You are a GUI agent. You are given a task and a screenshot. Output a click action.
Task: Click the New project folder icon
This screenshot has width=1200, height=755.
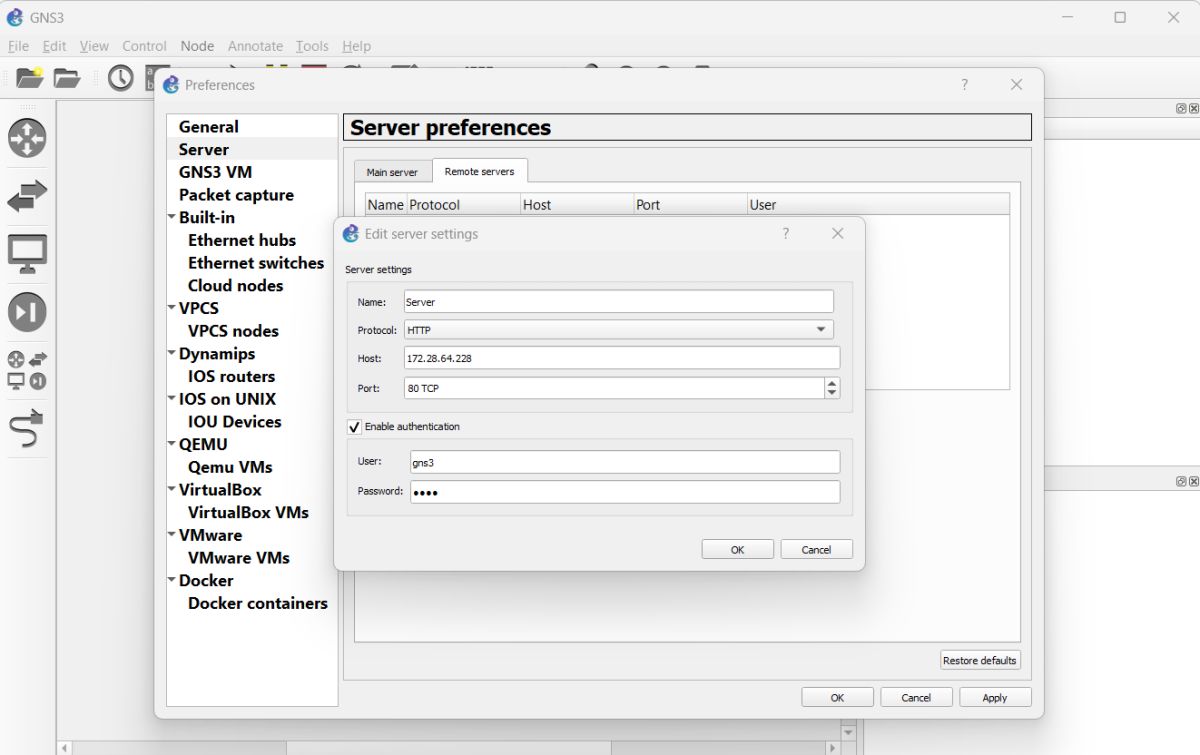pyautogui.click(x=30, y=77)
